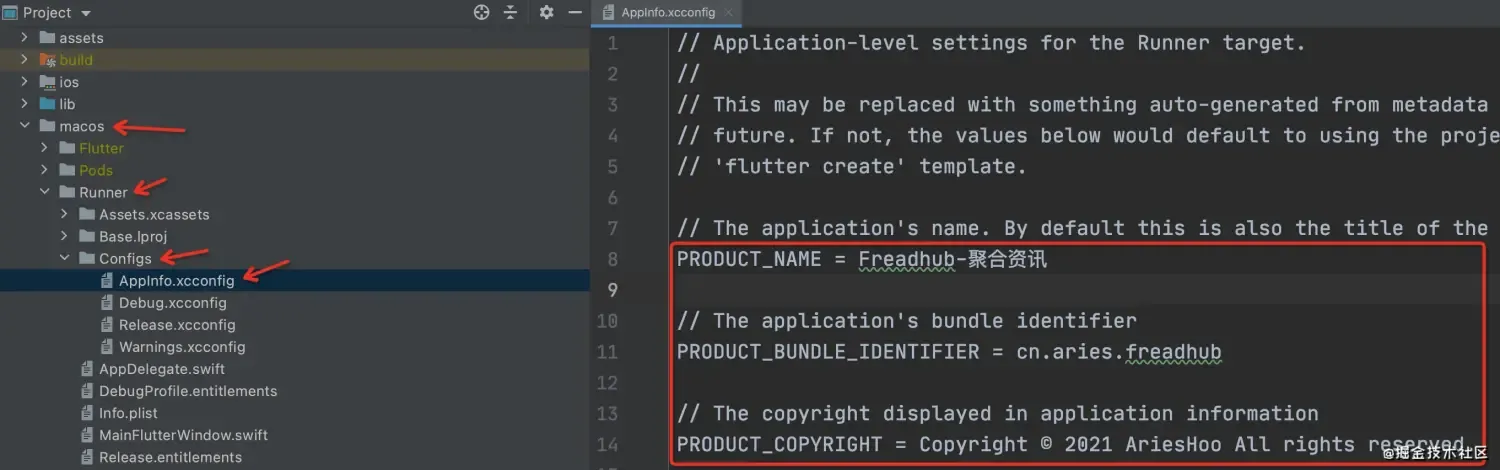
Task: Select MainFlutterWindow.swift file
Action: coord(183,435)
